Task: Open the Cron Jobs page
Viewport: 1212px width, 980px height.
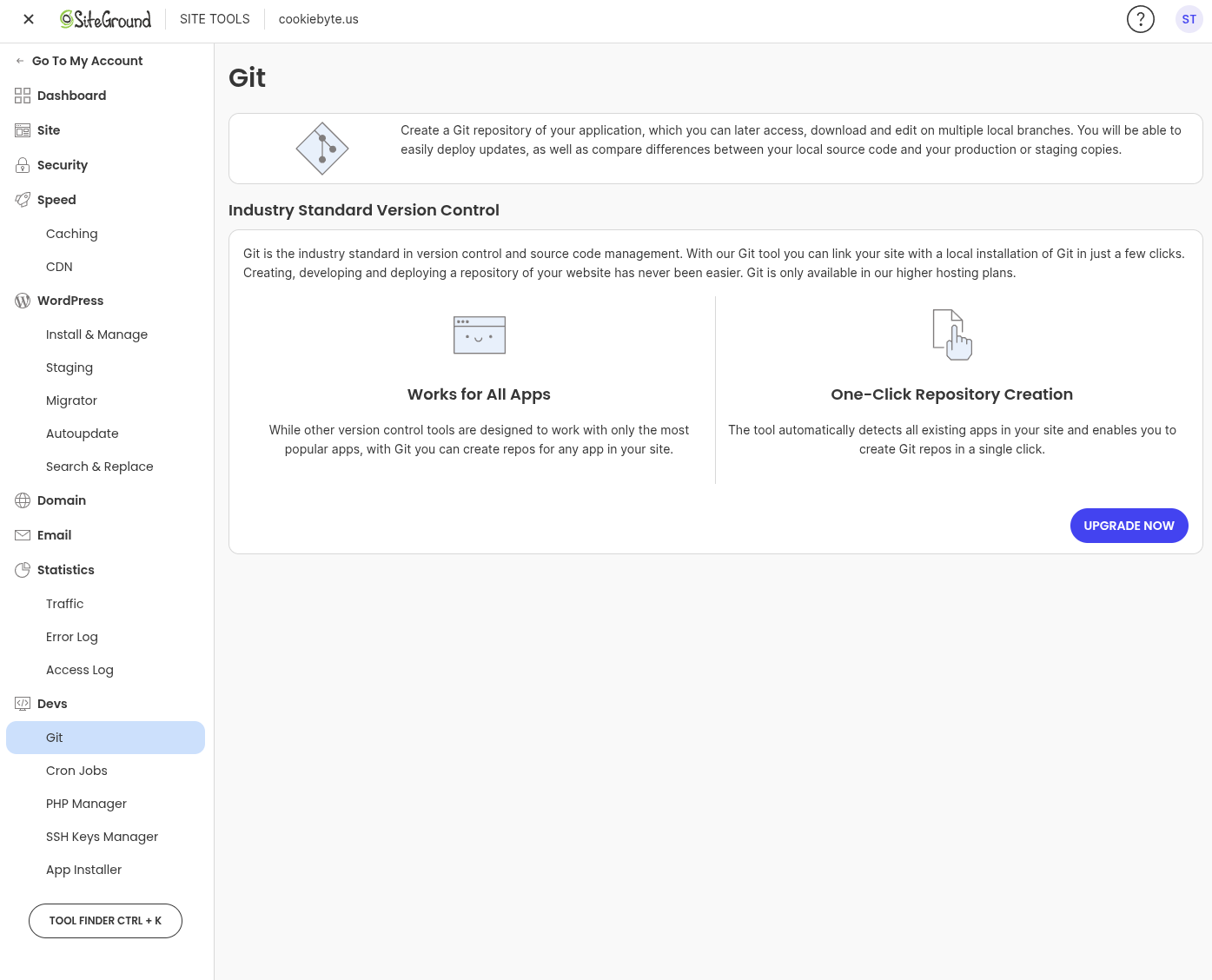Action: (76, 771)
